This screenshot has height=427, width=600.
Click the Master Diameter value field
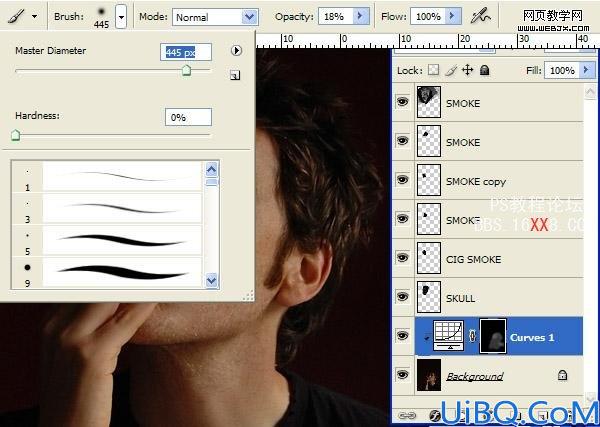click(x=186, y=52)
